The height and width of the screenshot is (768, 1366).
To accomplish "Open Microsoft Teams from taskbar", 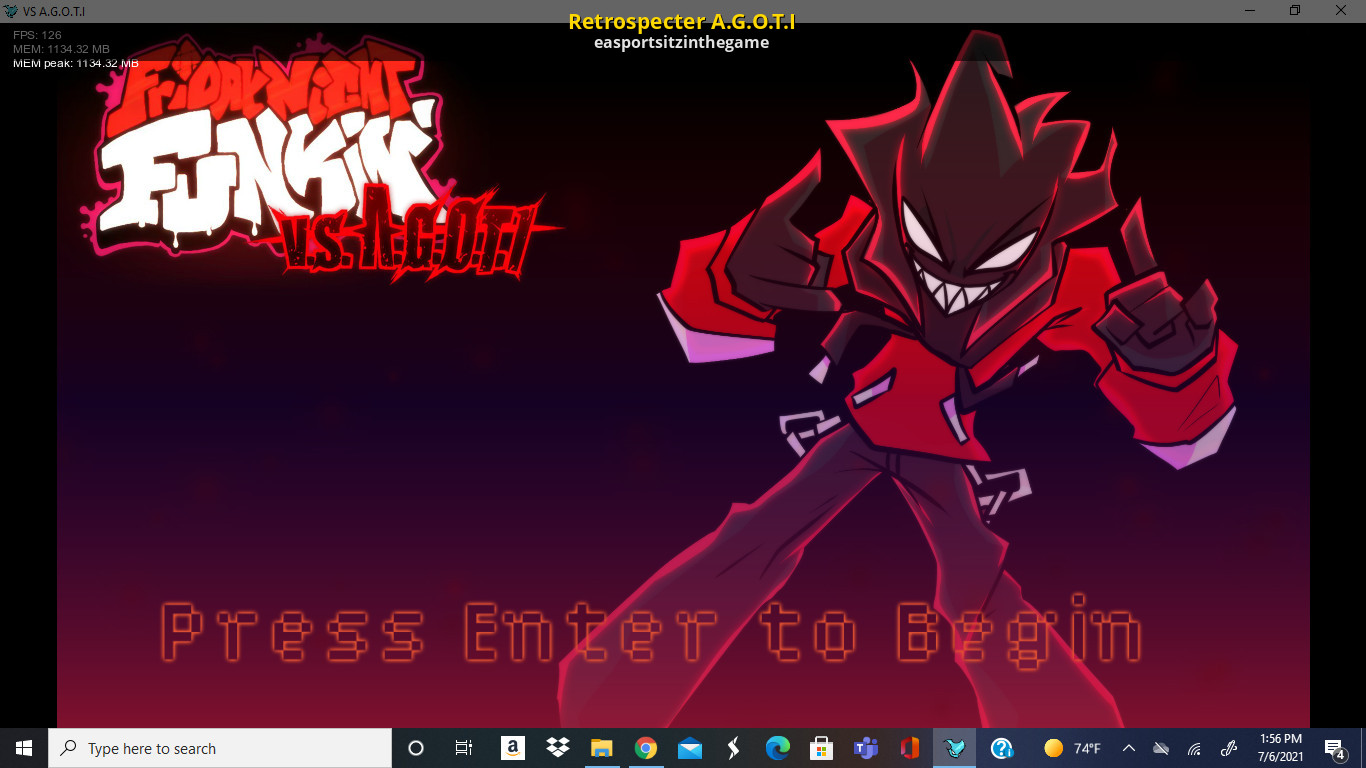I will 865,748.
